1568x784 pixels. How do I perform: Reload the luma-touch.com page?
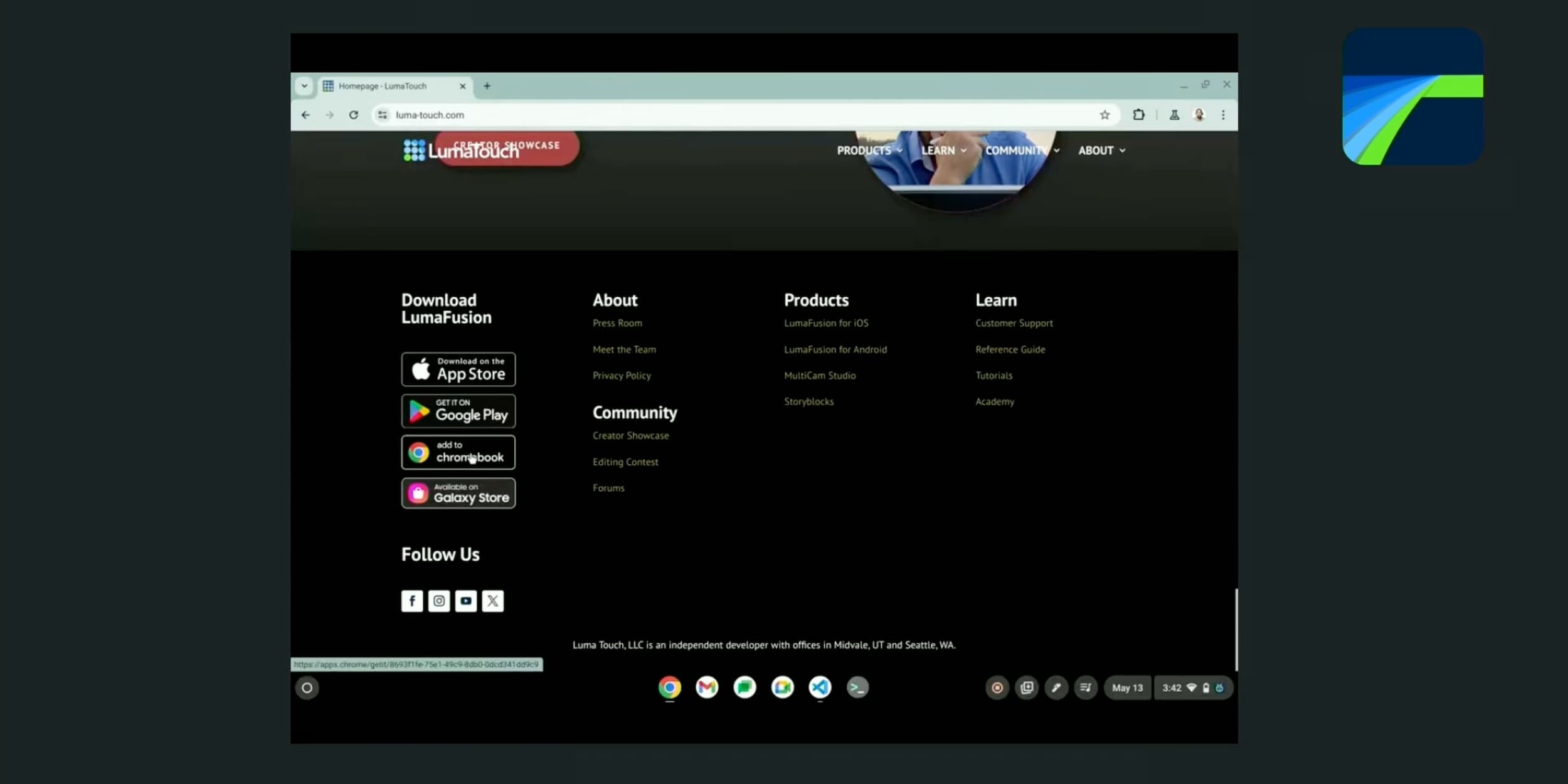coord(354,115)
